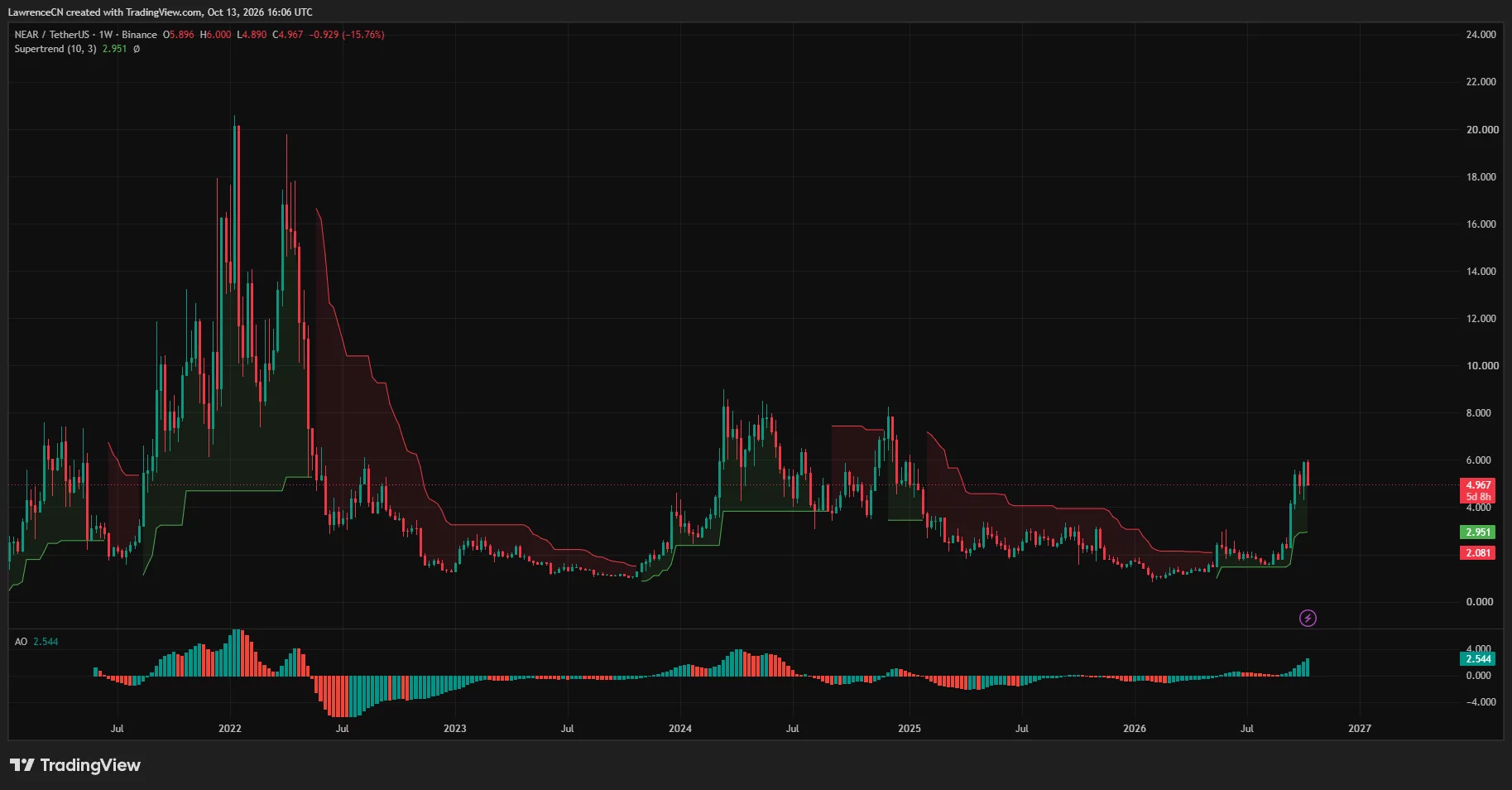This screenshot has height=790, width=1512.
Task: Click the 2022 label on the time axis
Action: (x=230, y=729)
